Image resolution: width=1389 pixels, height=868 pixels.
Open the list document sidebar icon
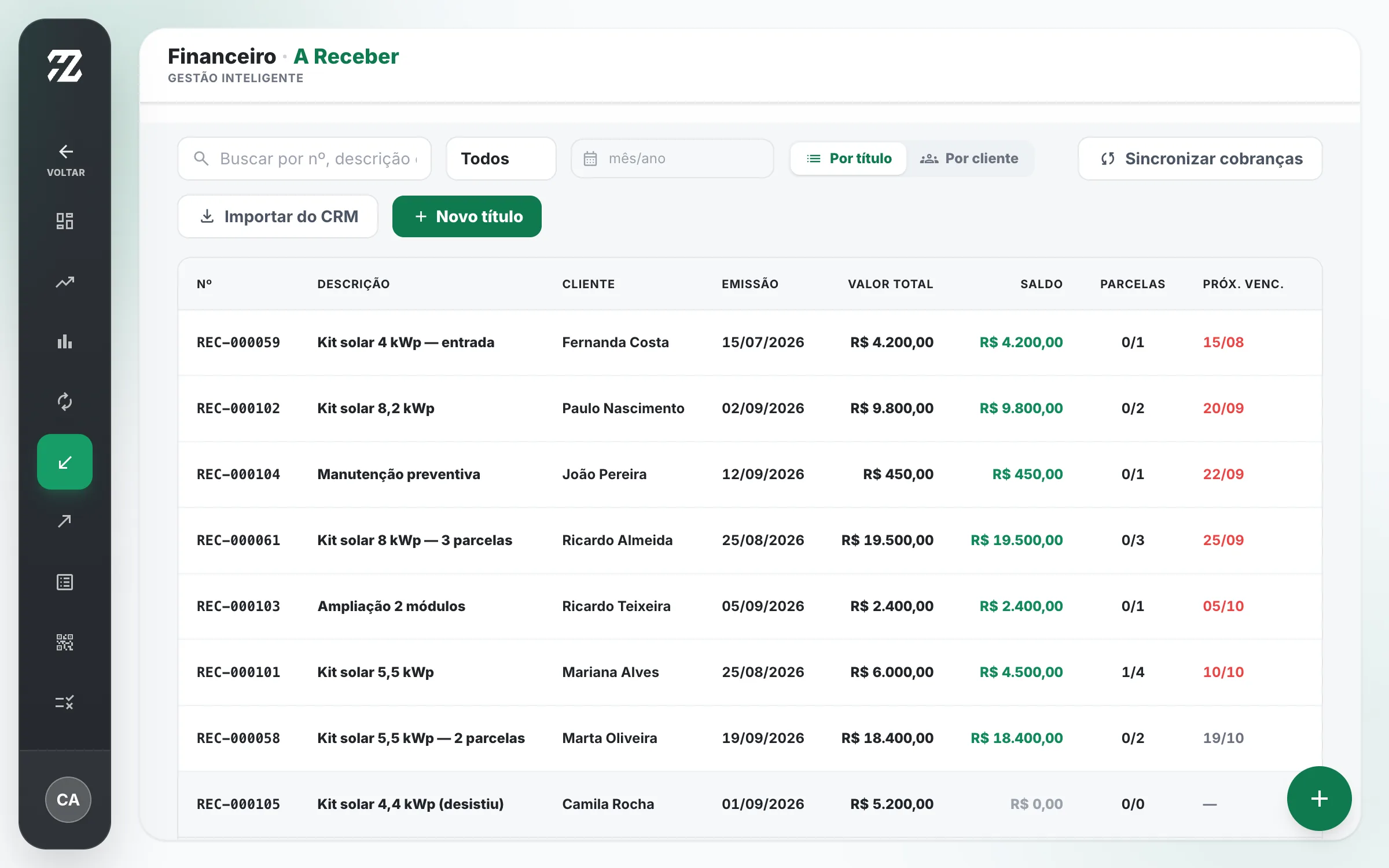tap(65, 582)
